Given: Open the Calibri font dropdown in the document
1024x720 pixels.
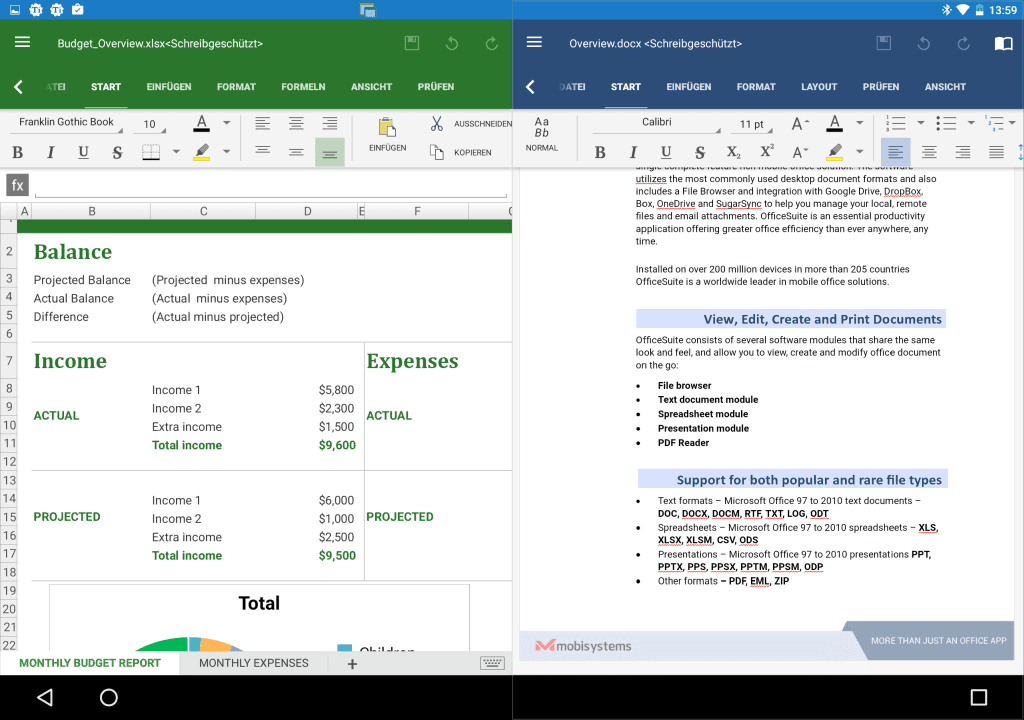Looking at the screenshot, I should 656,123.
